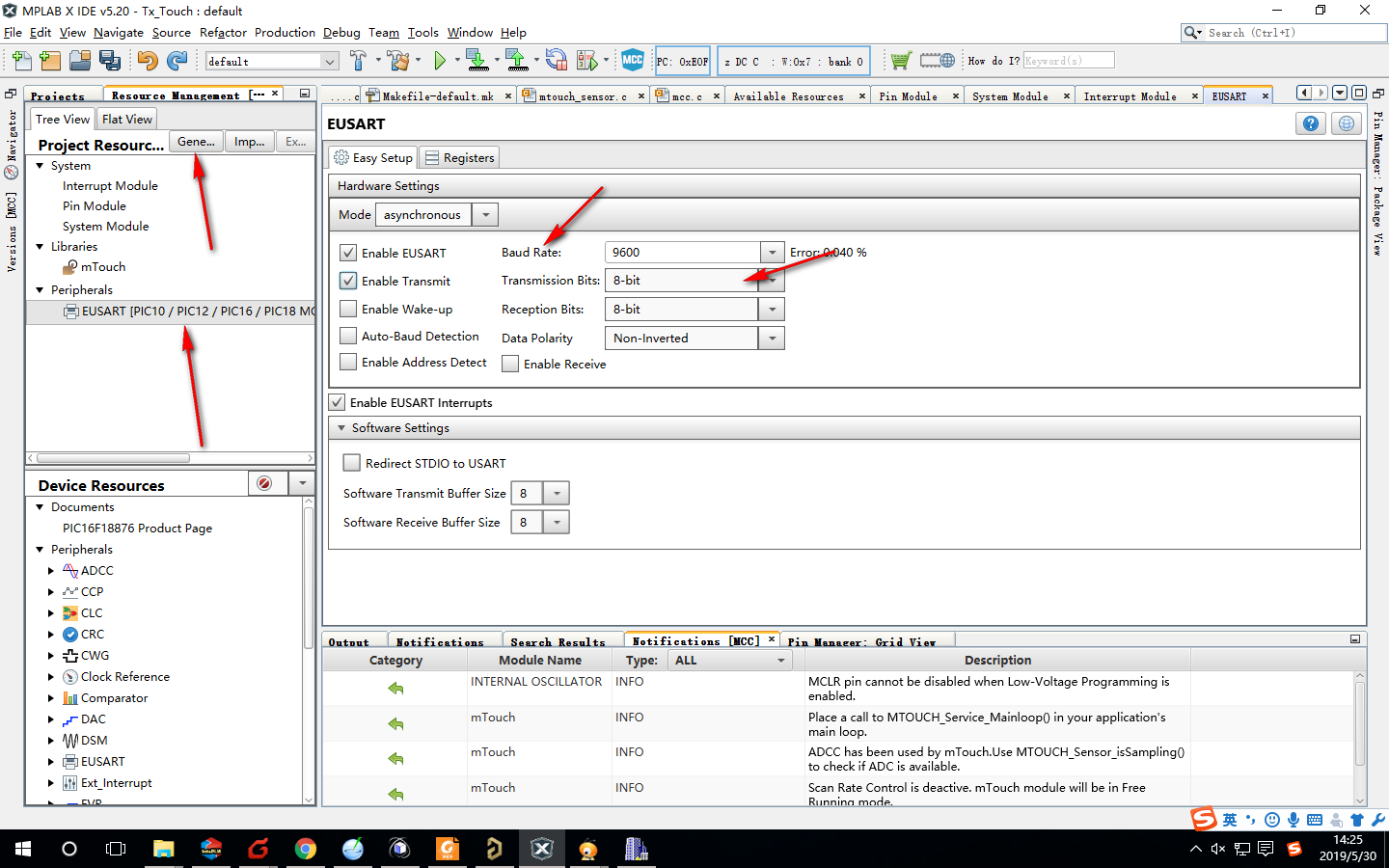Click the Open Project folder icon
The width and height of the screenshot is (1389, 868).
tap(80, 61)
